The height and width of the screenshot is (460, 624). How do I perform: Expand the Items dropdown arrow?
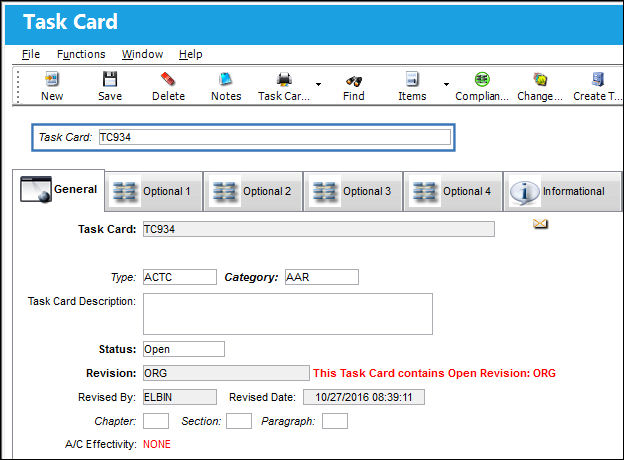(x=446, y=84)
